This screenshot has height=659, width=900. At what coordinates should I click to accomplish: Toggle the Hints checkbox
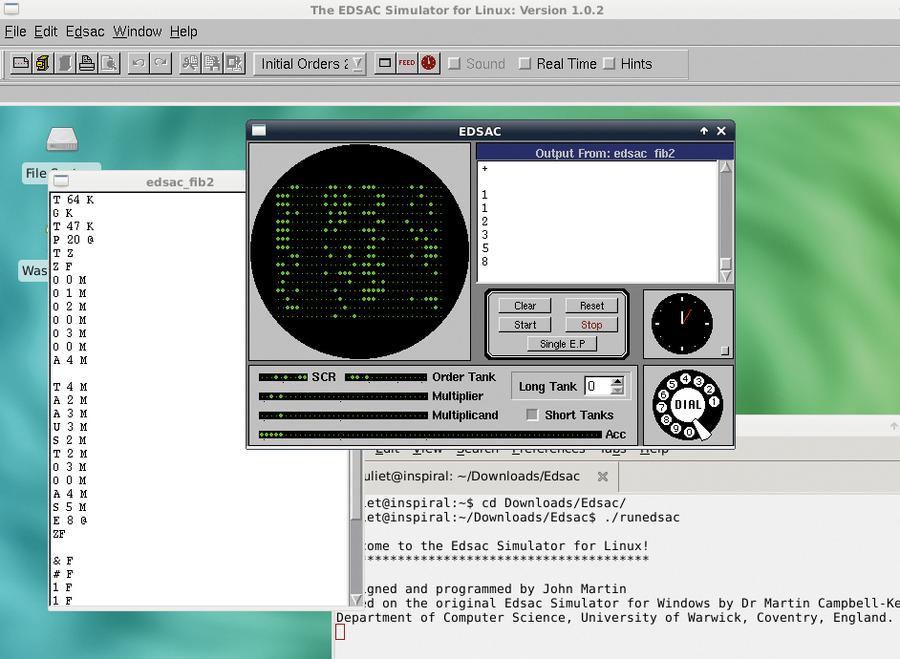[x=609, y=64]
